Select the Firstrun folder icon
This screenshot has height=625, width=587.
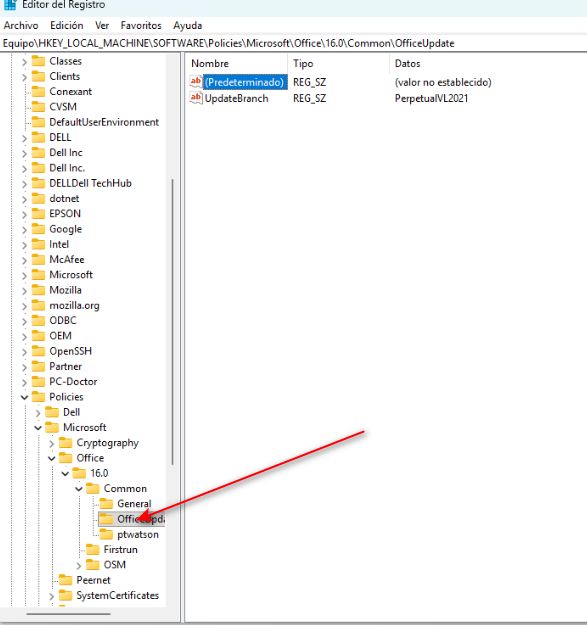[93, 549]
